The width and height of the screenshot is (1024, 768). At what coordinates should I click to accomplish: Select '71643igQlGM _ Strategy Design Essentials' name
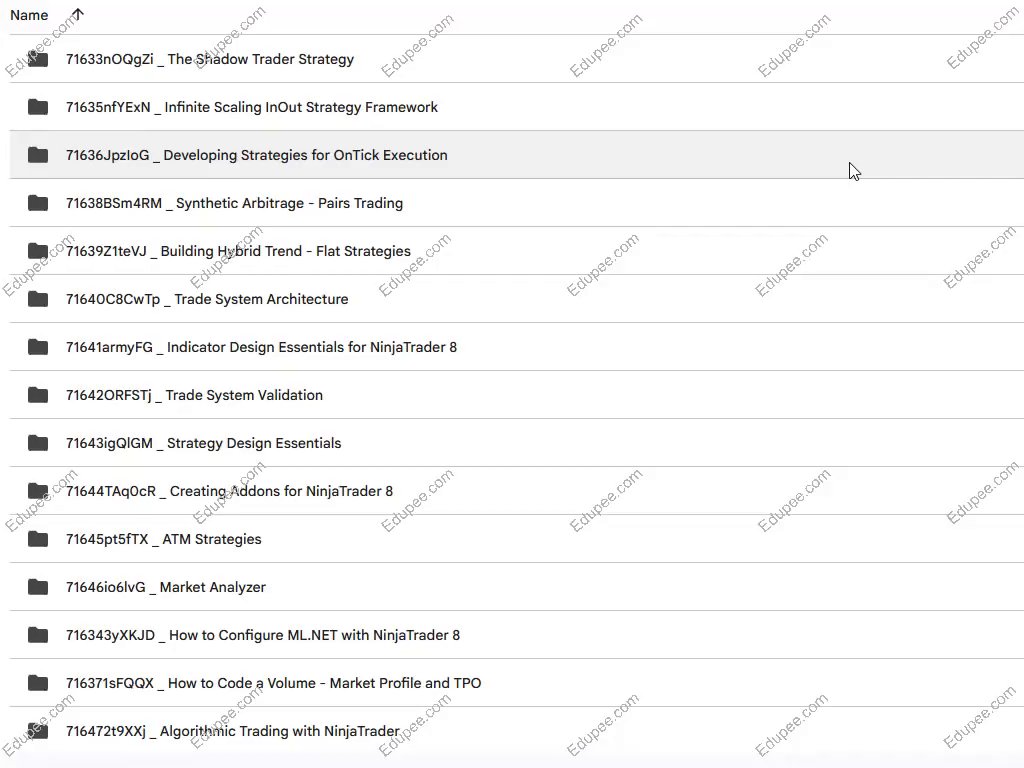[203, 443]
